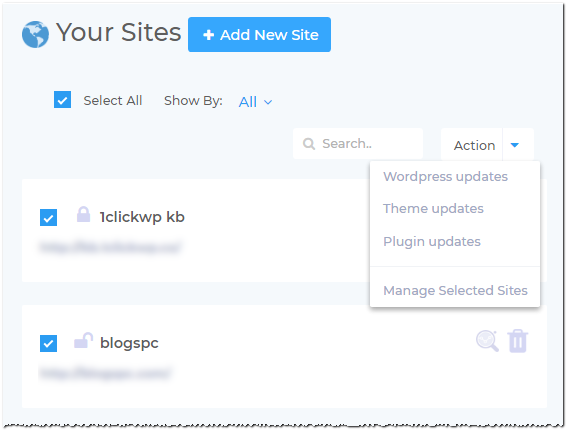Select Manage Selected Sites option
Image resolution: width=567 pixels, height=436 pixels.
(455, 290)
